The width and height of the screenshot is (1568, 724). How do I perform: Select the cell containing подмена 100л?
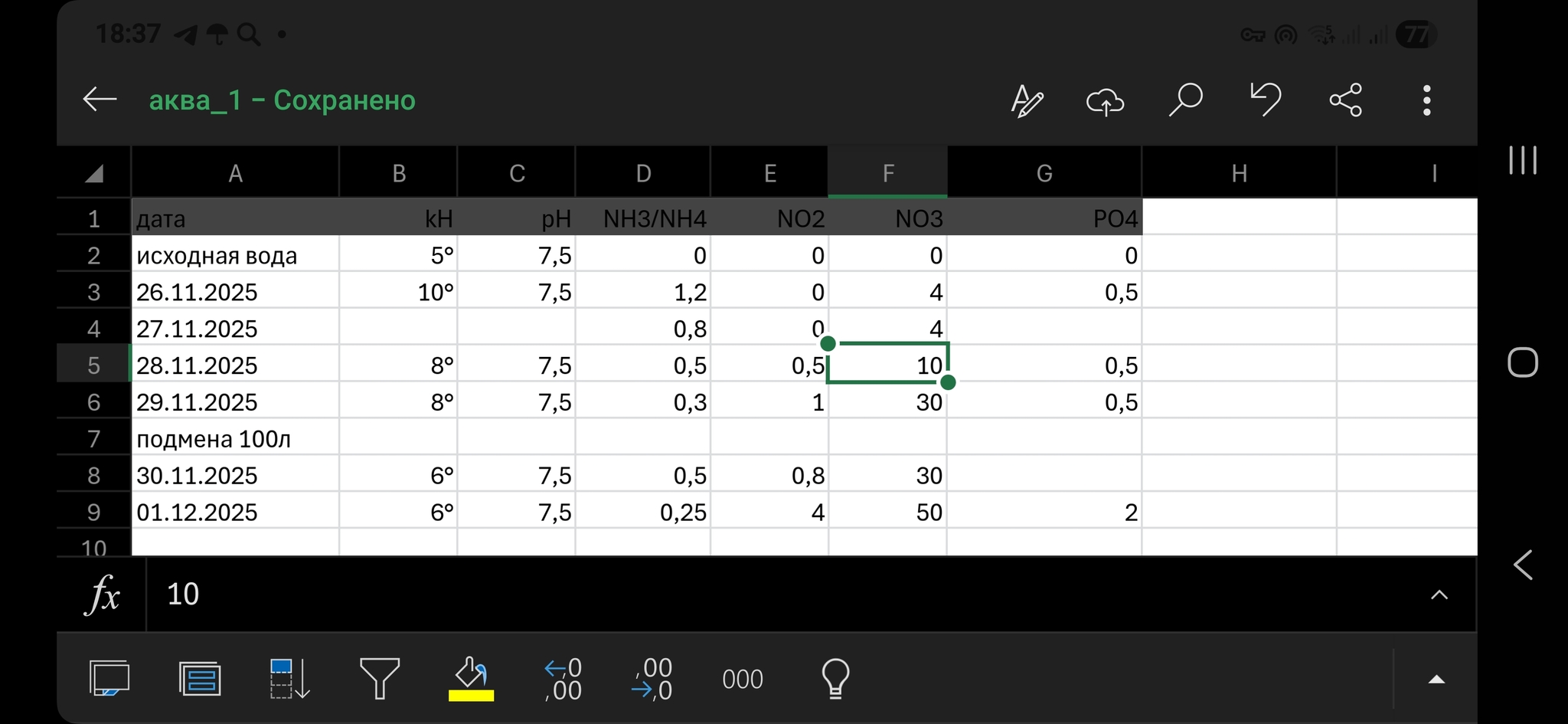point(235,439)
